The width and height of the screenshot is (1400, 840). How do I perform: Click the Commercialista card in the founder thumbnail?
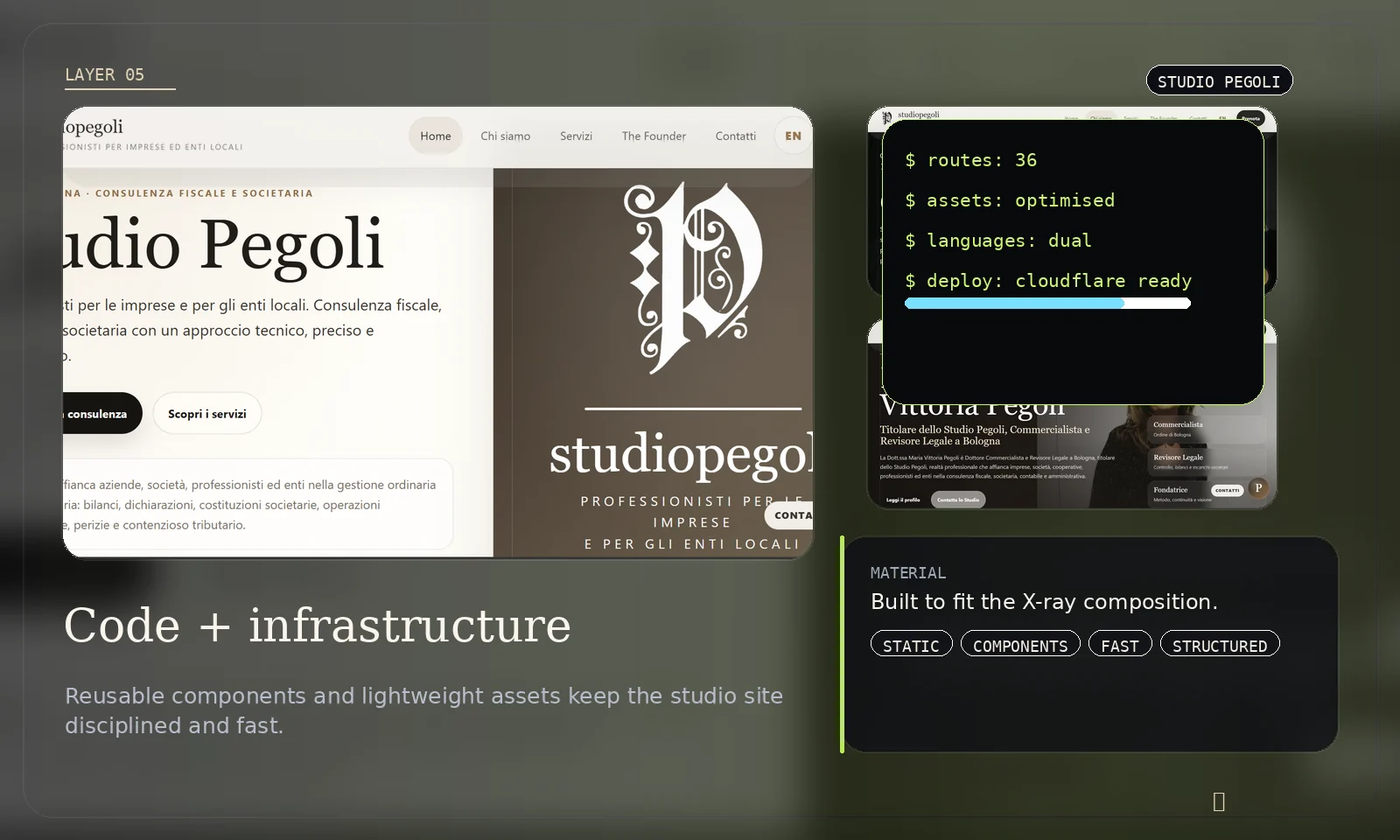tap(1206, 429)
